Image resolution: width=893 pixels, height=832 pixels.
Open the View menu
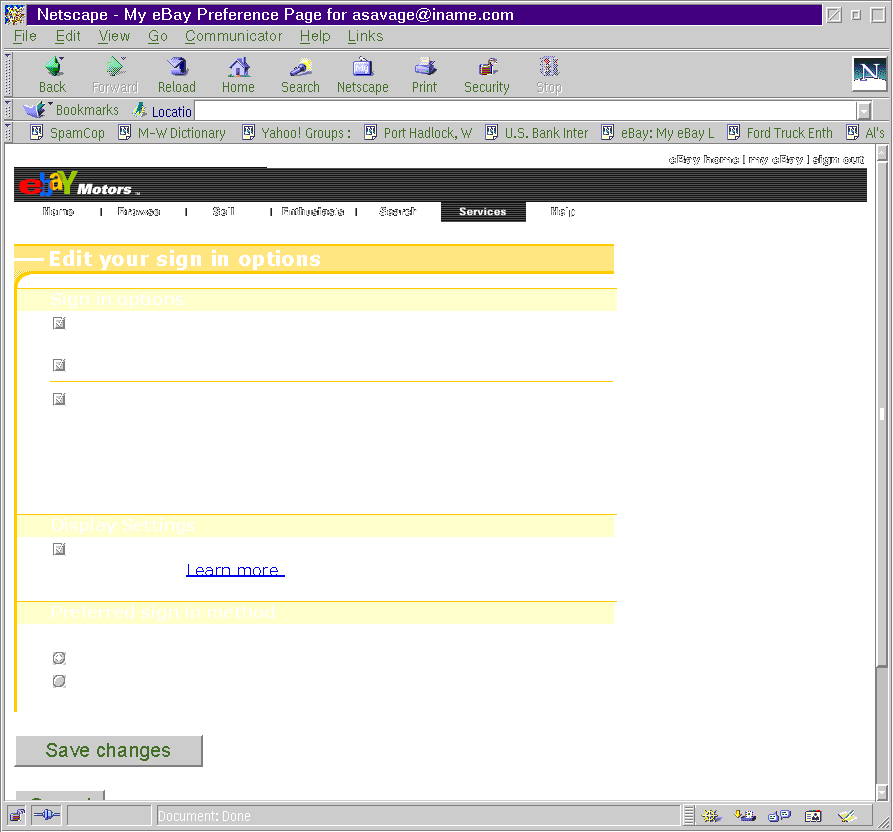(114, 36)
